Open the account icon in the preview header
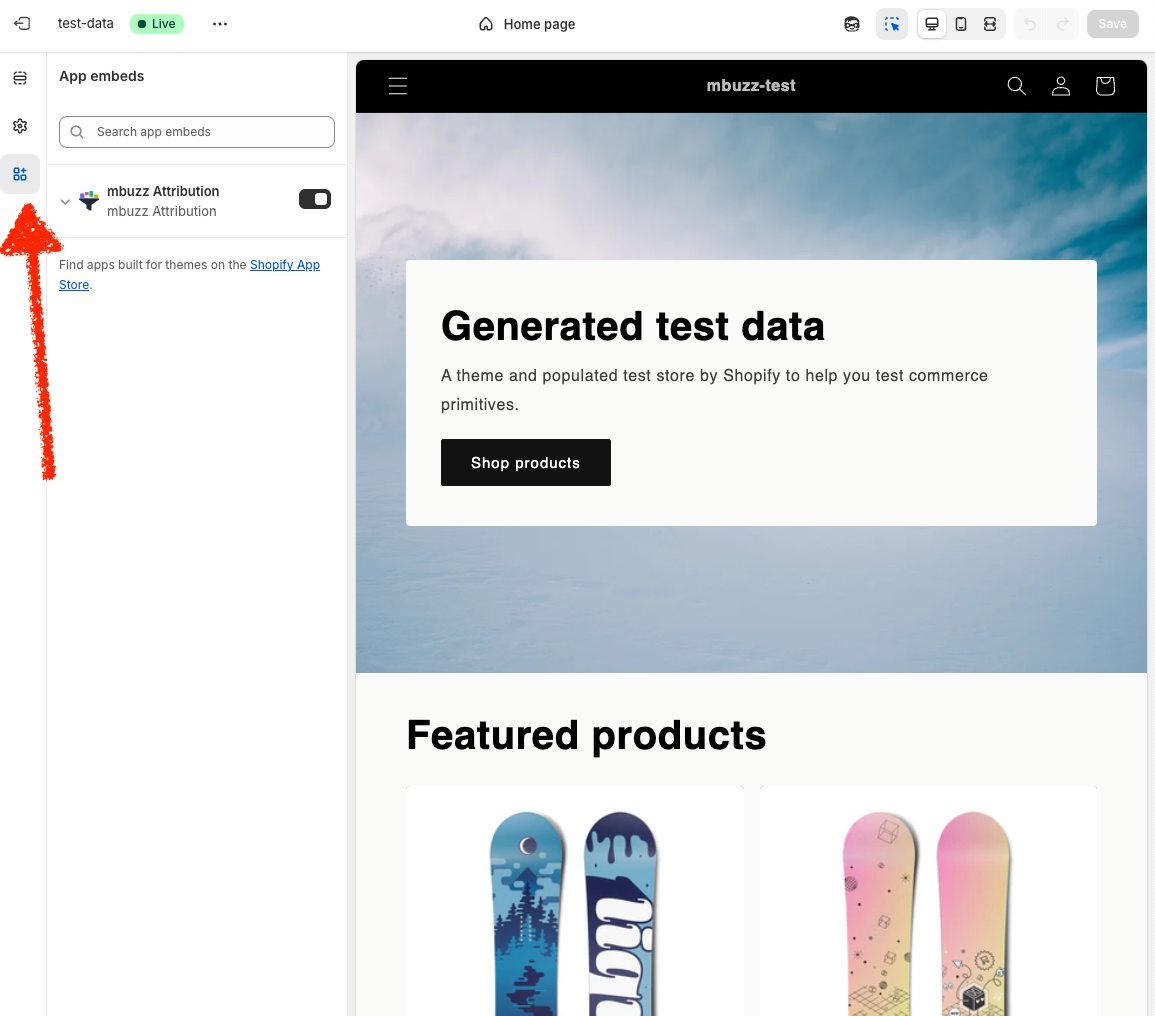Viewport: 1155px width, 1016px height. pyautogui.click(x=1061, y=86)
